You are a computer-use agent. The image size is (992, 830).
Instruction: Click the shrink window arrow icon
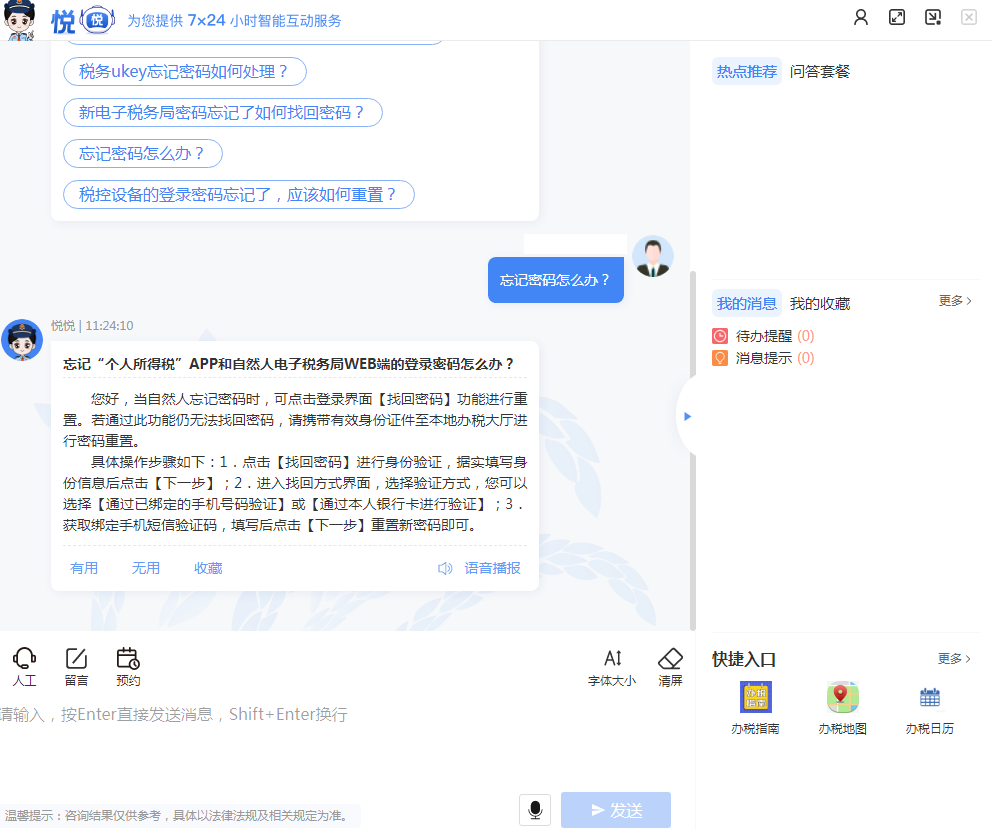click(x=933, y=17)
